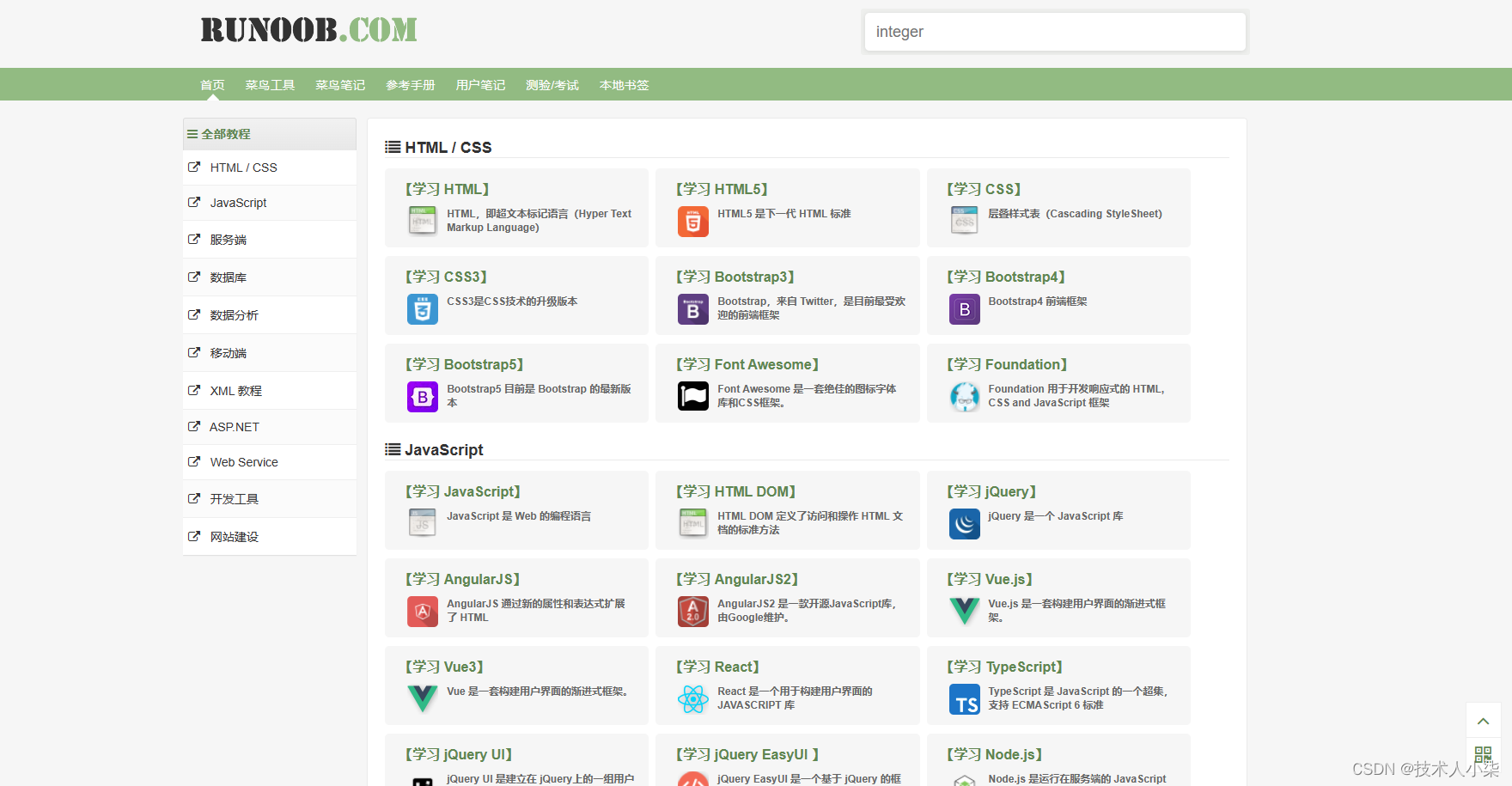This screenshot has height=786, width=1512.
Task: Click text 'HTML5 是下一代 HTML 标准'
Action: tap(784, 214)
